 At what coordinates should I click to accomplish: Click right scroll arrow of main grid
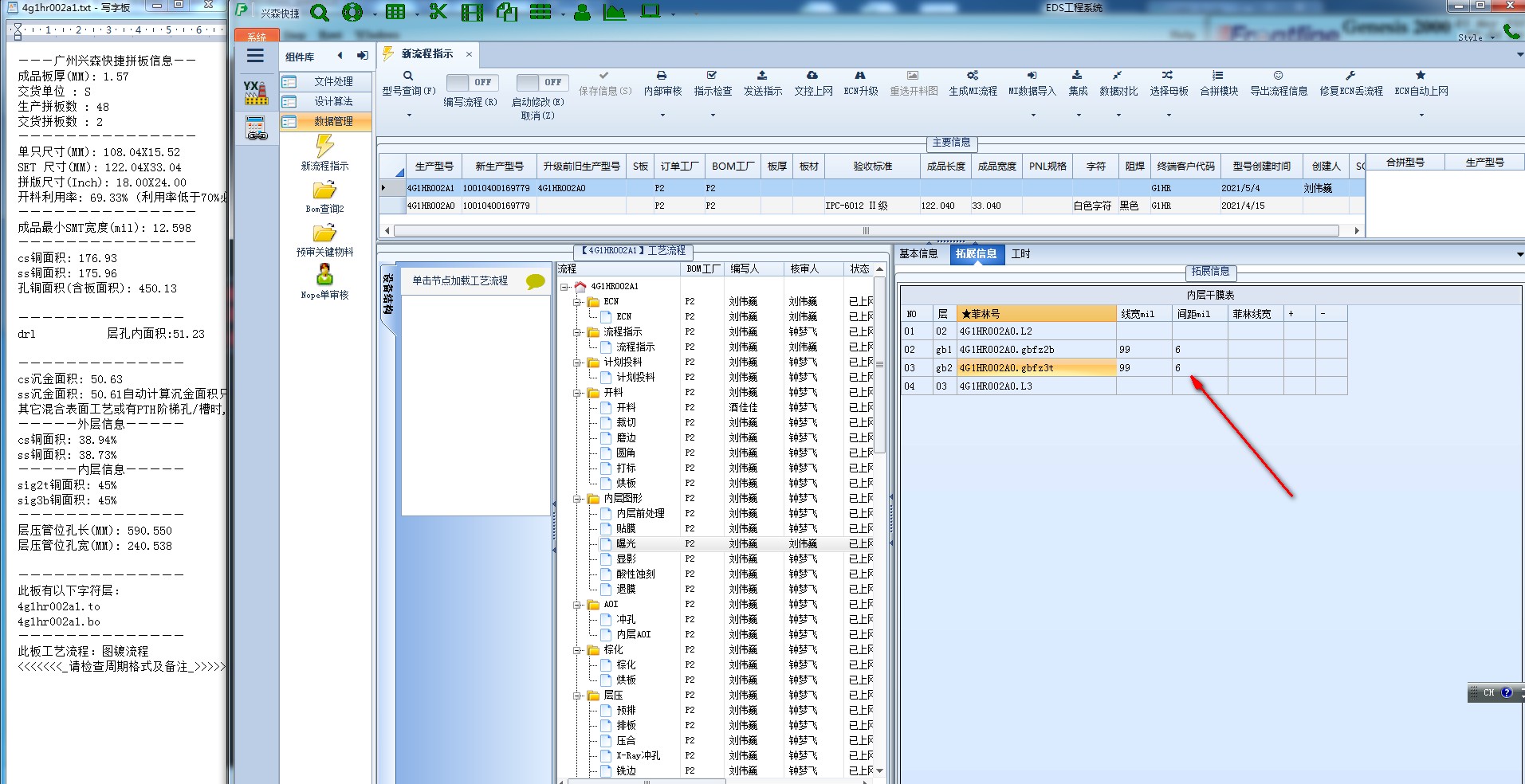[1357, 230]
